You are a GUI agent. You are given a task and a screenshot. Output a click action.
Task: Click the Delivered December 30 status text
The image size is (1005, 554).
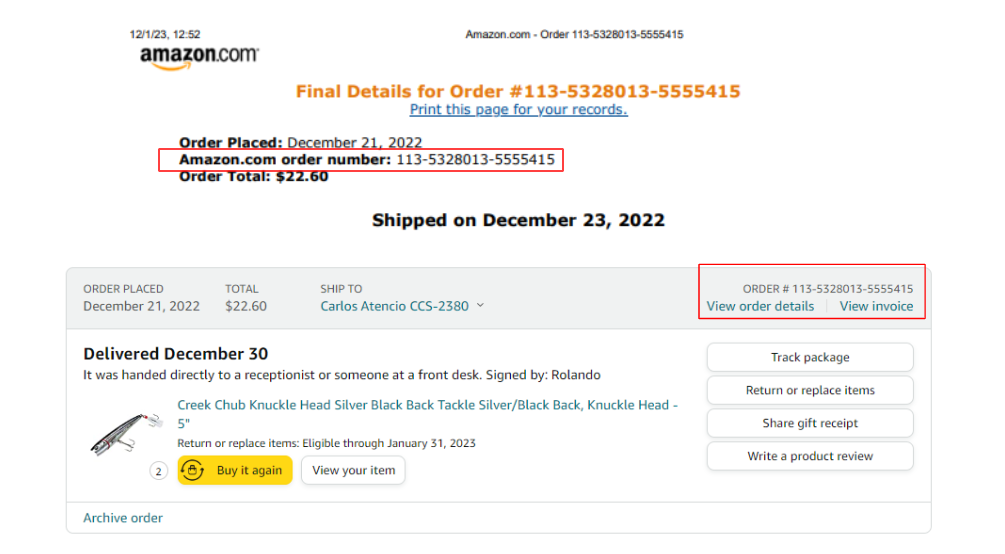coord(176,354)
